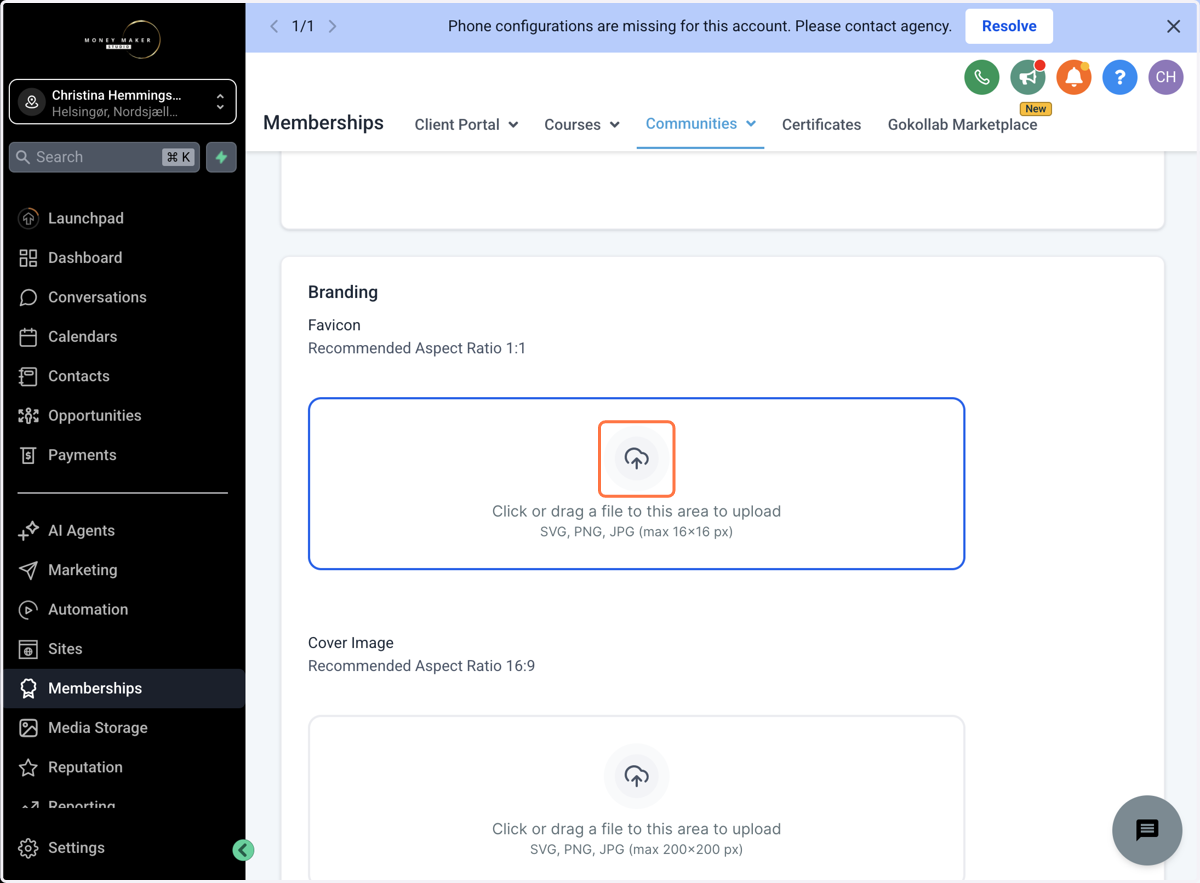1200x883 pixels.
Task: Click the AI Agents sparkle icon
Action: (x=28, y=531)
